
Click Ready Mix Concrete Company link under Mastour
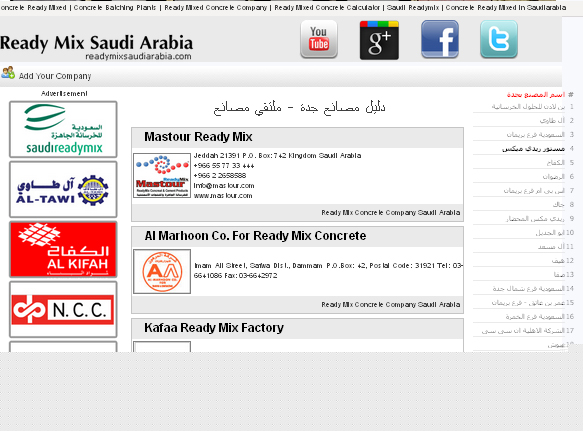pyautogui.click(x=391, y=213)
